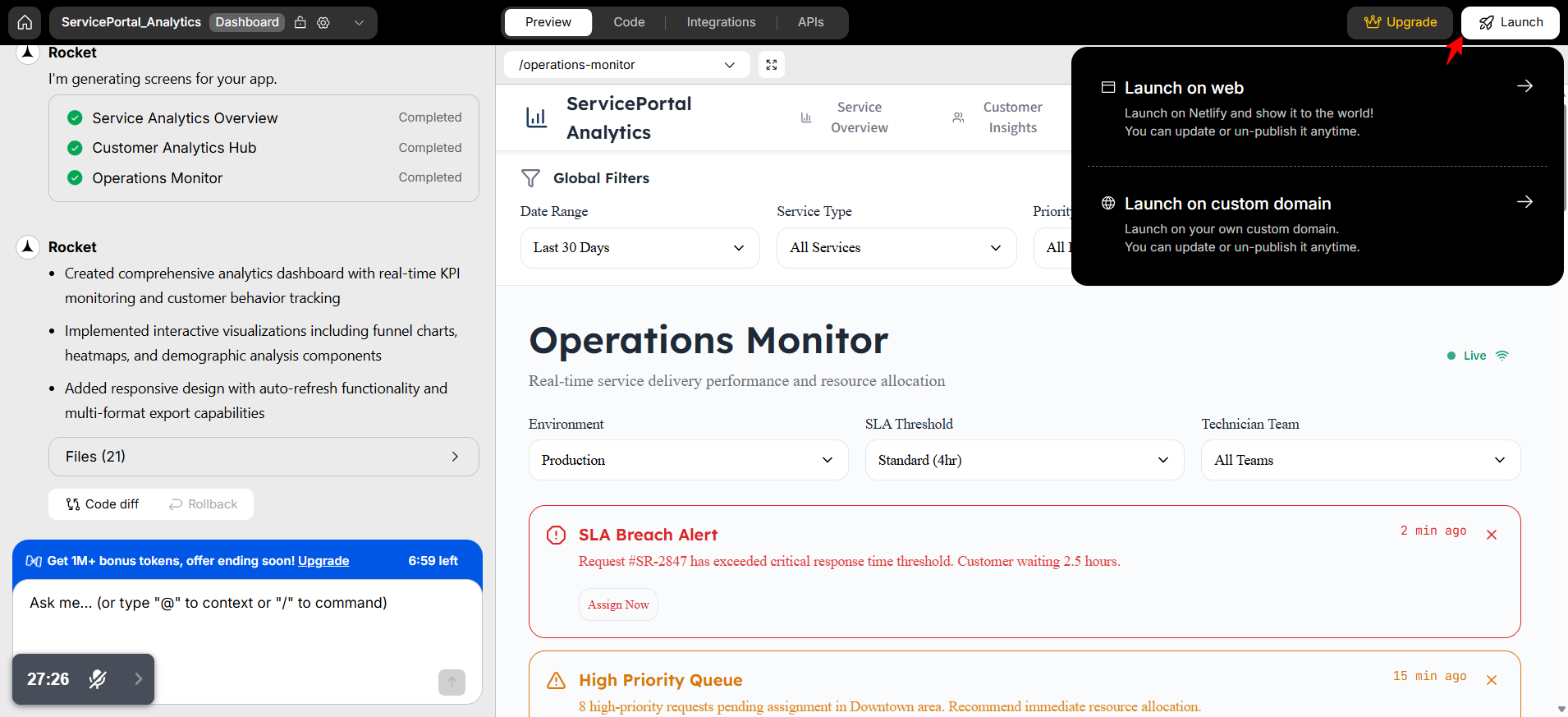Click the send arrow button in chat

(x=452, y=683)
